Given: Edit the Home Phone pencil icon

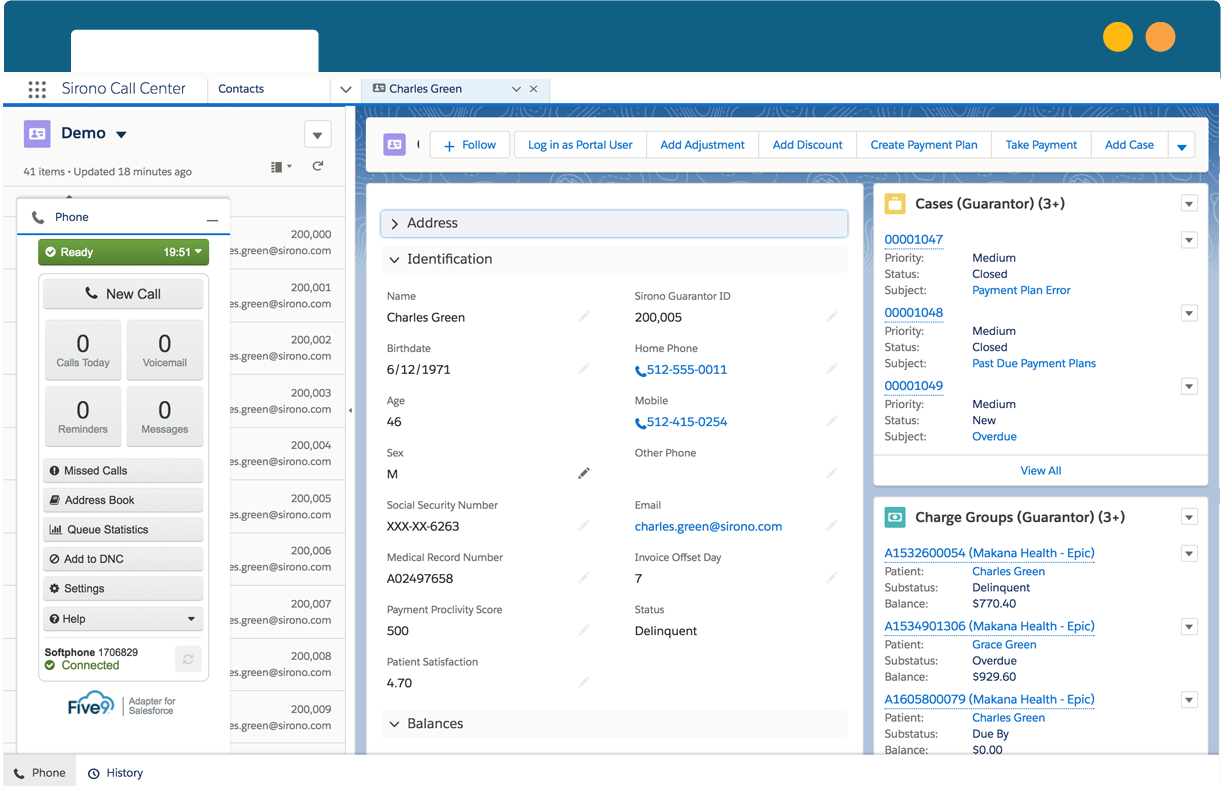Looking at the screenshot, I should pyautogui.click(x=831, y=369).
